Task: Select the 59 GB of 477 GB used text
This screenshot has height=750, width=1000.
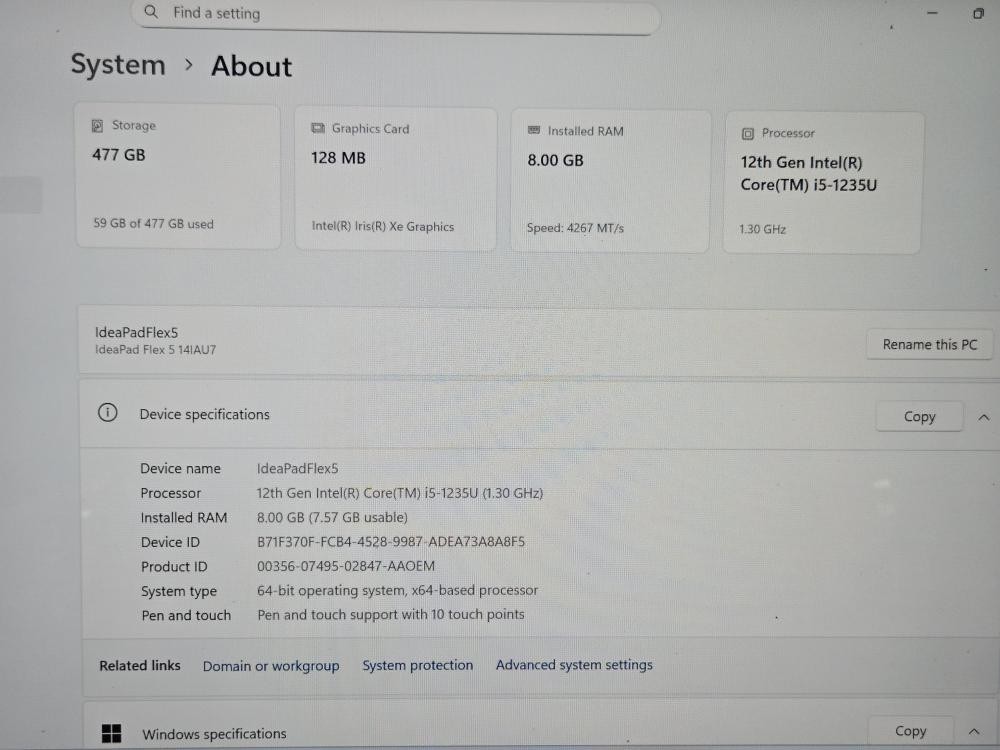Action: pos(153,223)
